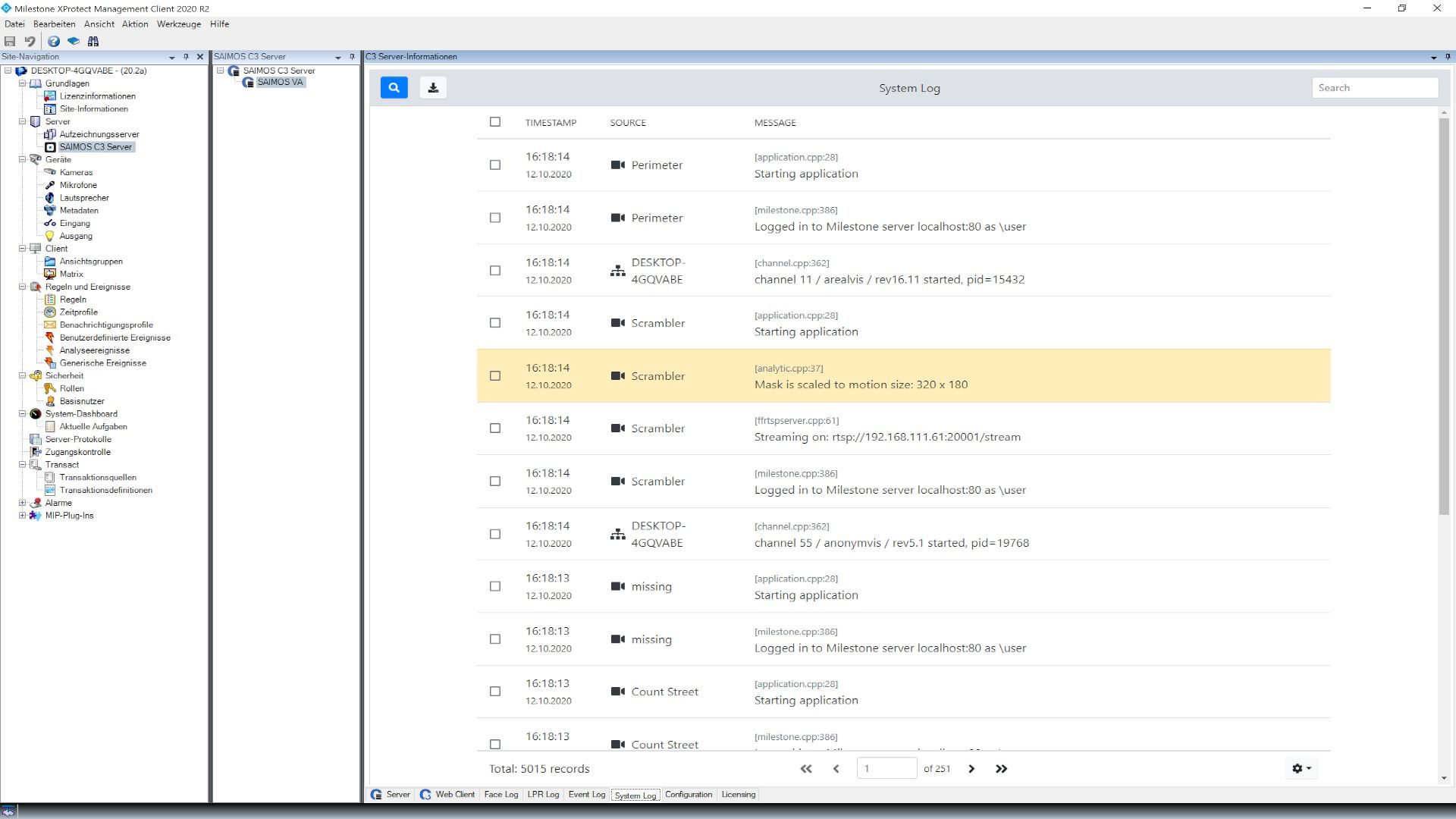Viewport: 1456px width, 819px height.
Task: Click the Transaktionsquellen tree icon
Action: [x=50, y=478]
